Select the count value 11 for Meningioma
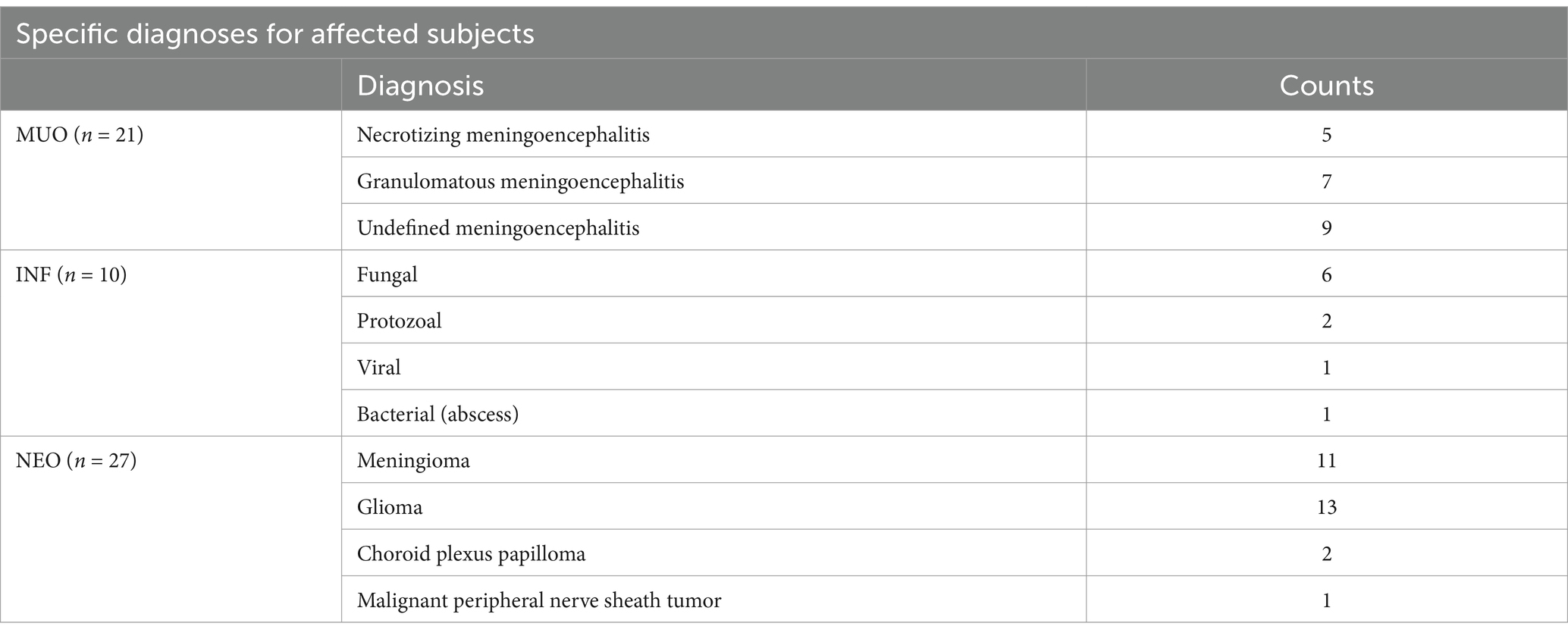This screenshot has height=636, width=1568. point(1326,460)
